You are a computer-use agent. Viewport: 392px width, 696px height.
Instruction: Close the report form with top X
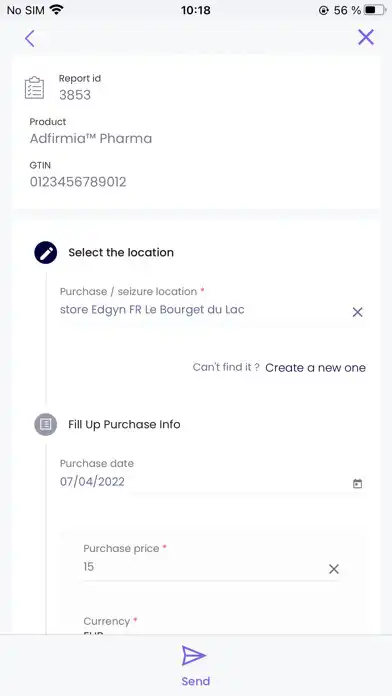point(366,37)
